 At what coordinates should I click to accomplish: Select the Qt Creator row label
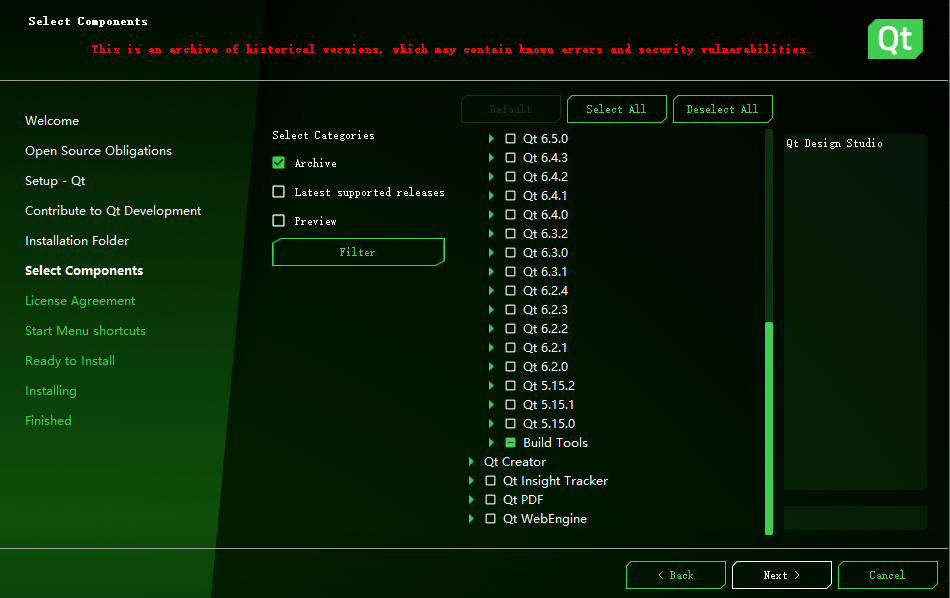pos(515,462)
